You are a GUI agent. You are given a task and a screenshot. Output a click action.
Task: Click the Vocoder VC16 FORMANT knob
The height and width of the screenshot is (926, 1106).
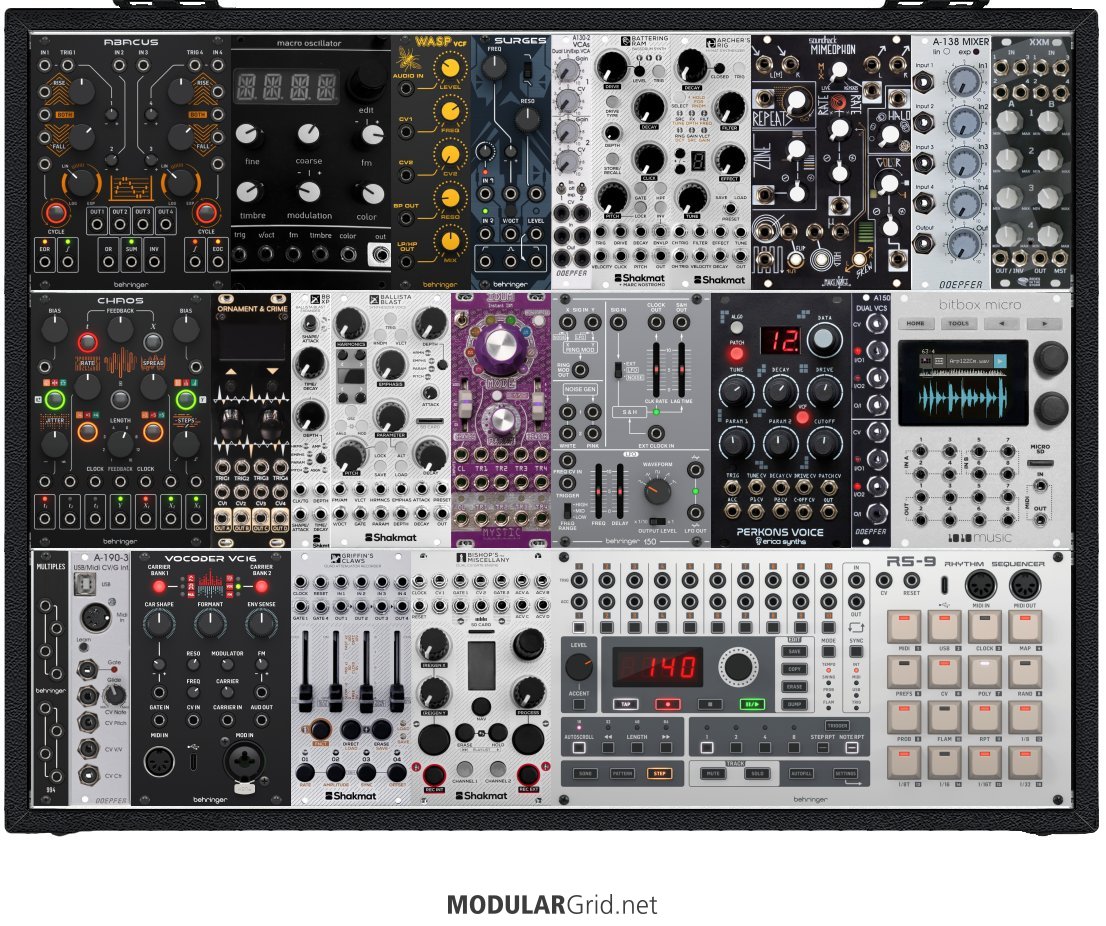[x=209, y=625]
